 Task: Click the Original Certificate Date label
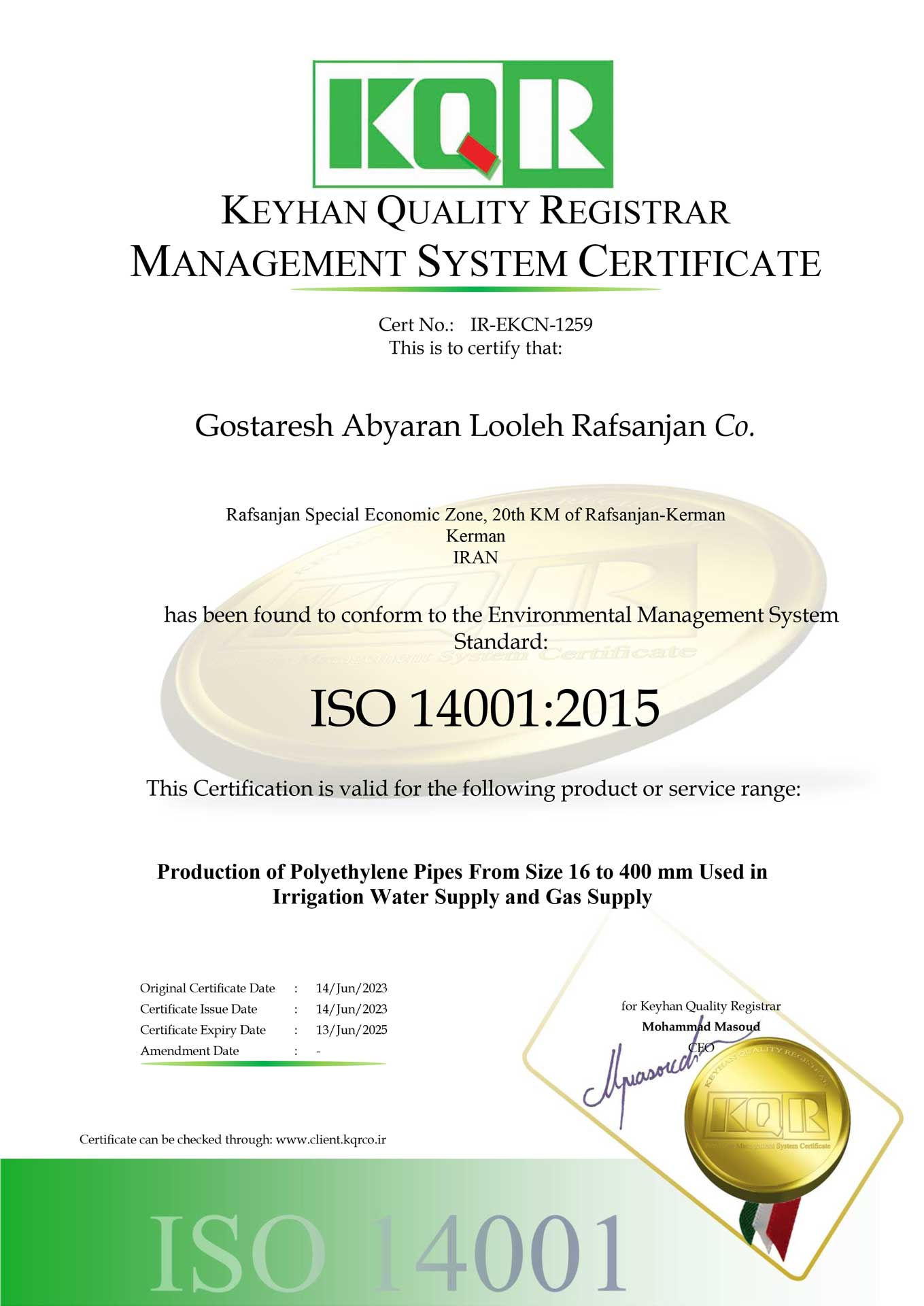click(207, 988)
